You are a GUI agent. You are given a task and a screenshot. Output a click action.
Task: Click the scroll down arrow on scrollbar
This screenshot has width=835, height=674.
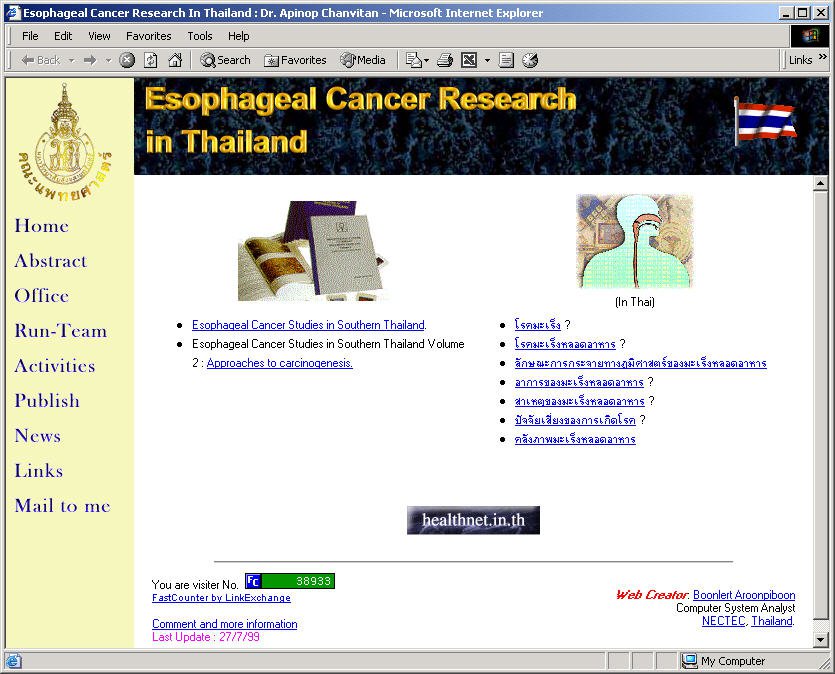pos(821,640)
